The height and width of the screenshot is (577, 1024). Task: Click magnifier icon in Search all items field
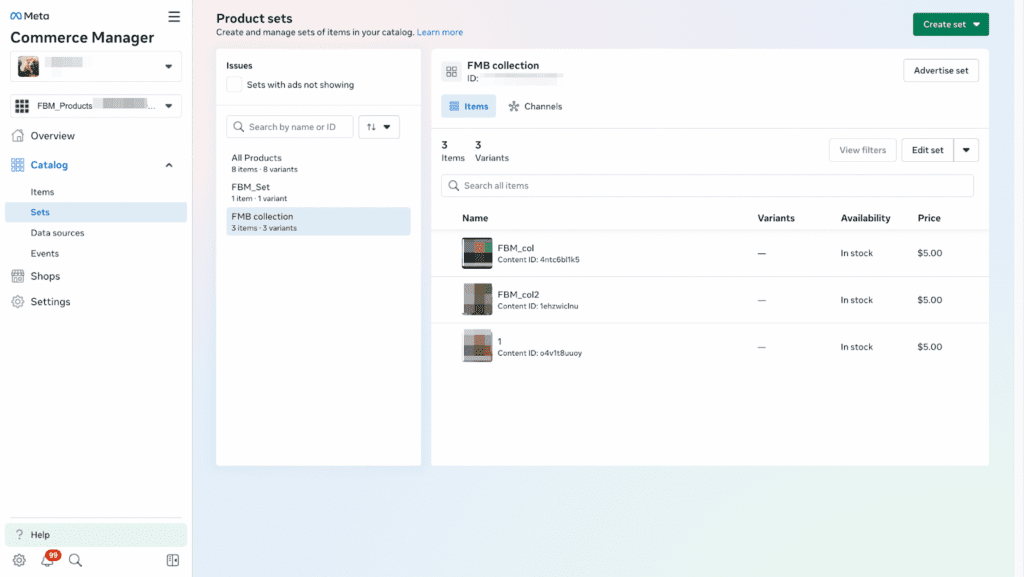tap(454, 186)
